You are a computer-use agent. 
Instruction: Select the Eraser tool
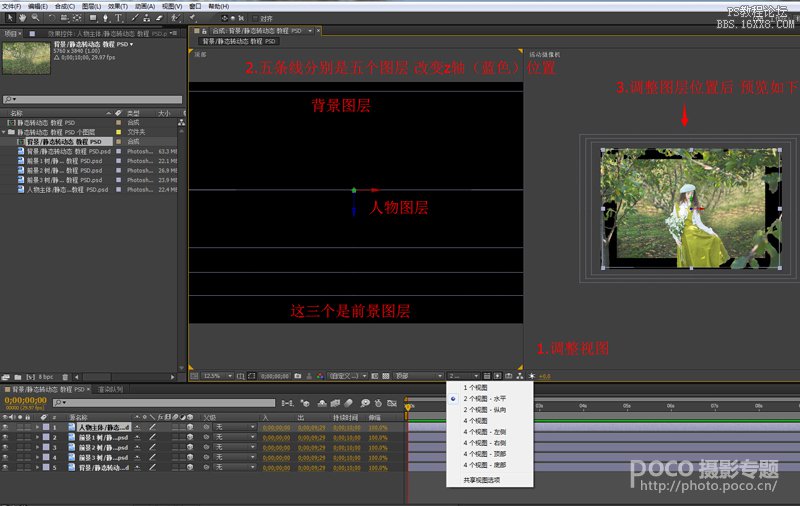(159, 18)
